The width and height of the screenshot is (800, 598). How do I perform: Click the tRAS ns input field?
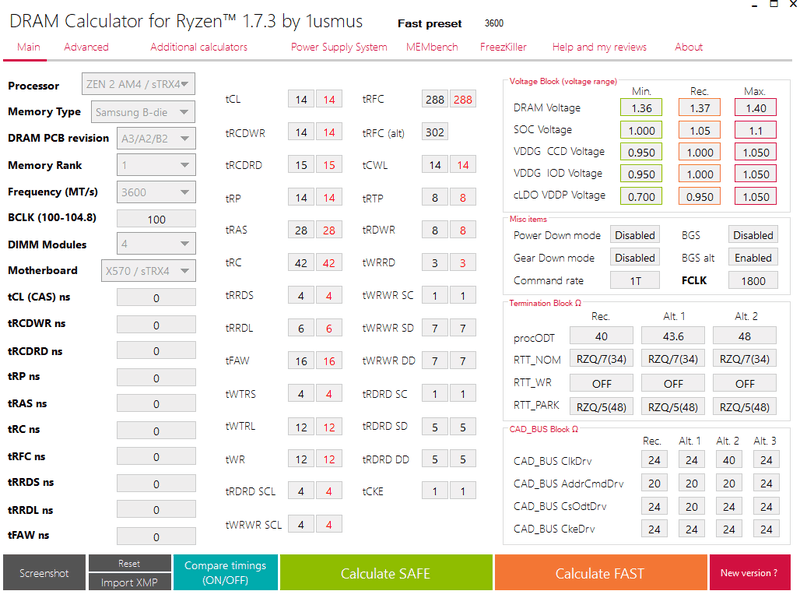point(156,404)
